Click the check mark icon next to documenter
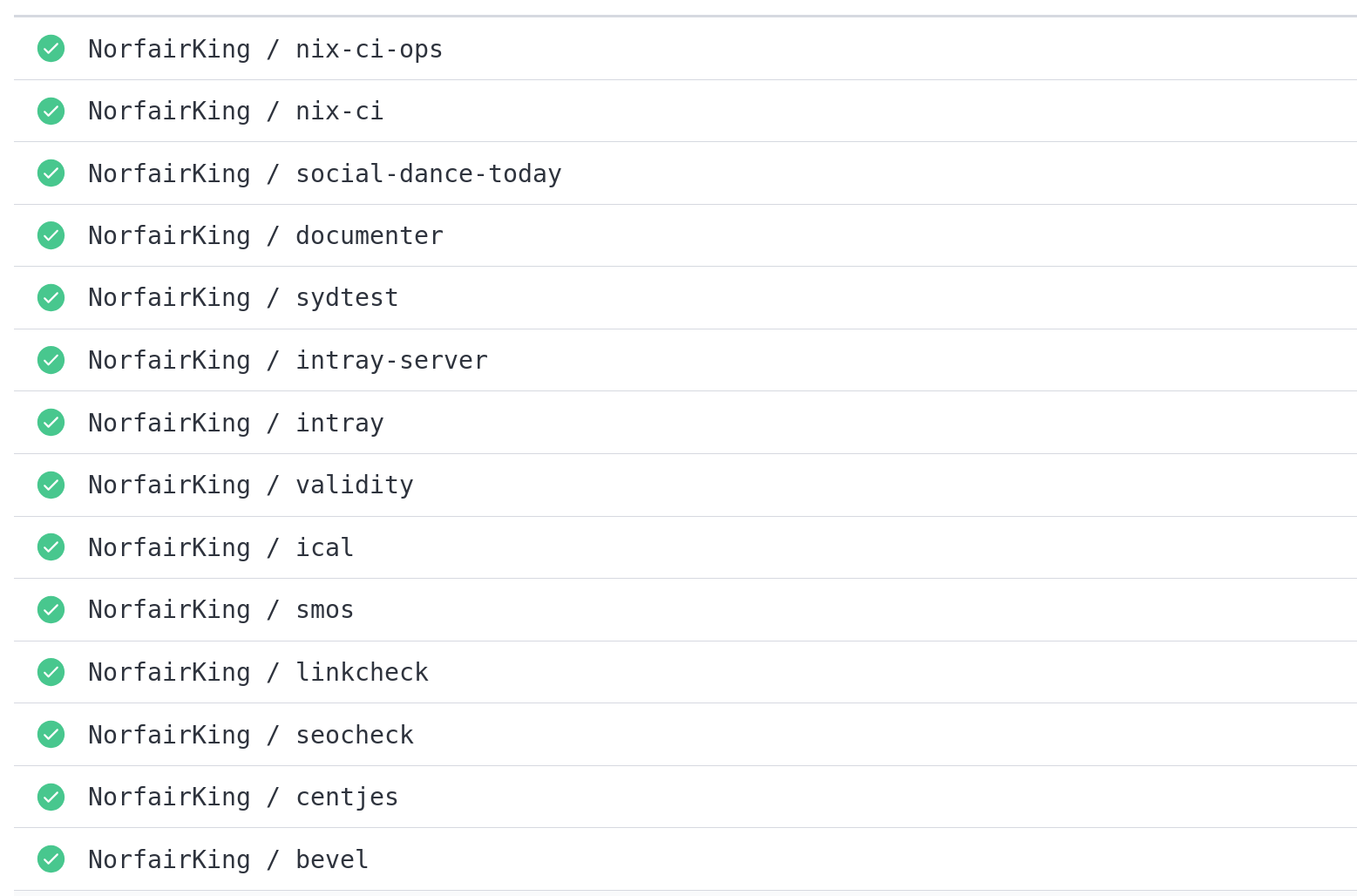This screenshot has height=896, width=1357. [x=51, y=235]
